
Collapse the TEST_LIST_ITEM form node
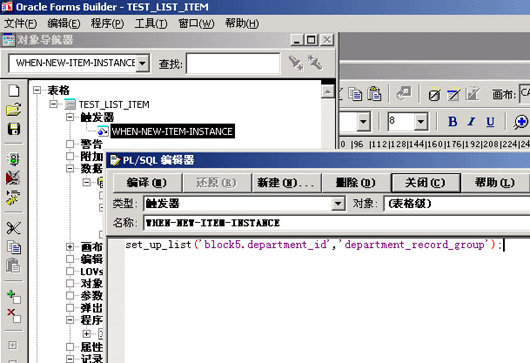(53, 104)
